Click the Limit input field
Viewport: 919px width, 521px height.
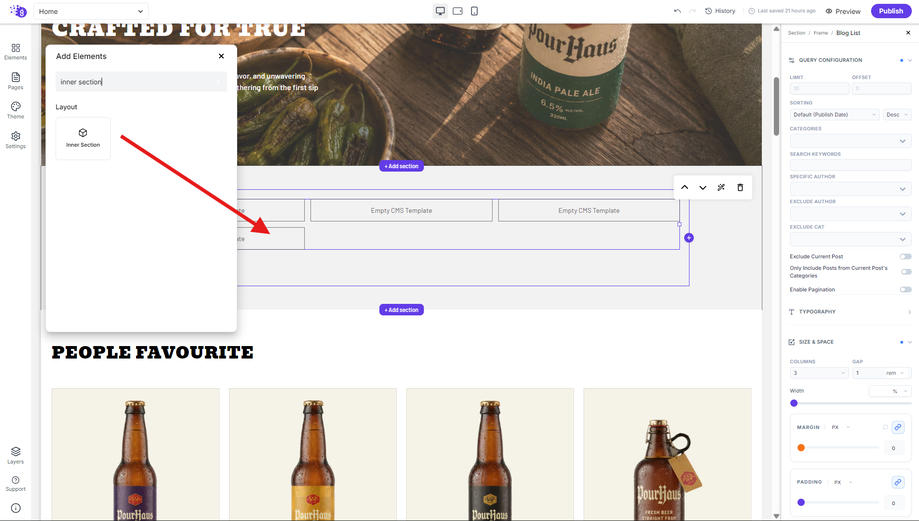coord(819,88)
